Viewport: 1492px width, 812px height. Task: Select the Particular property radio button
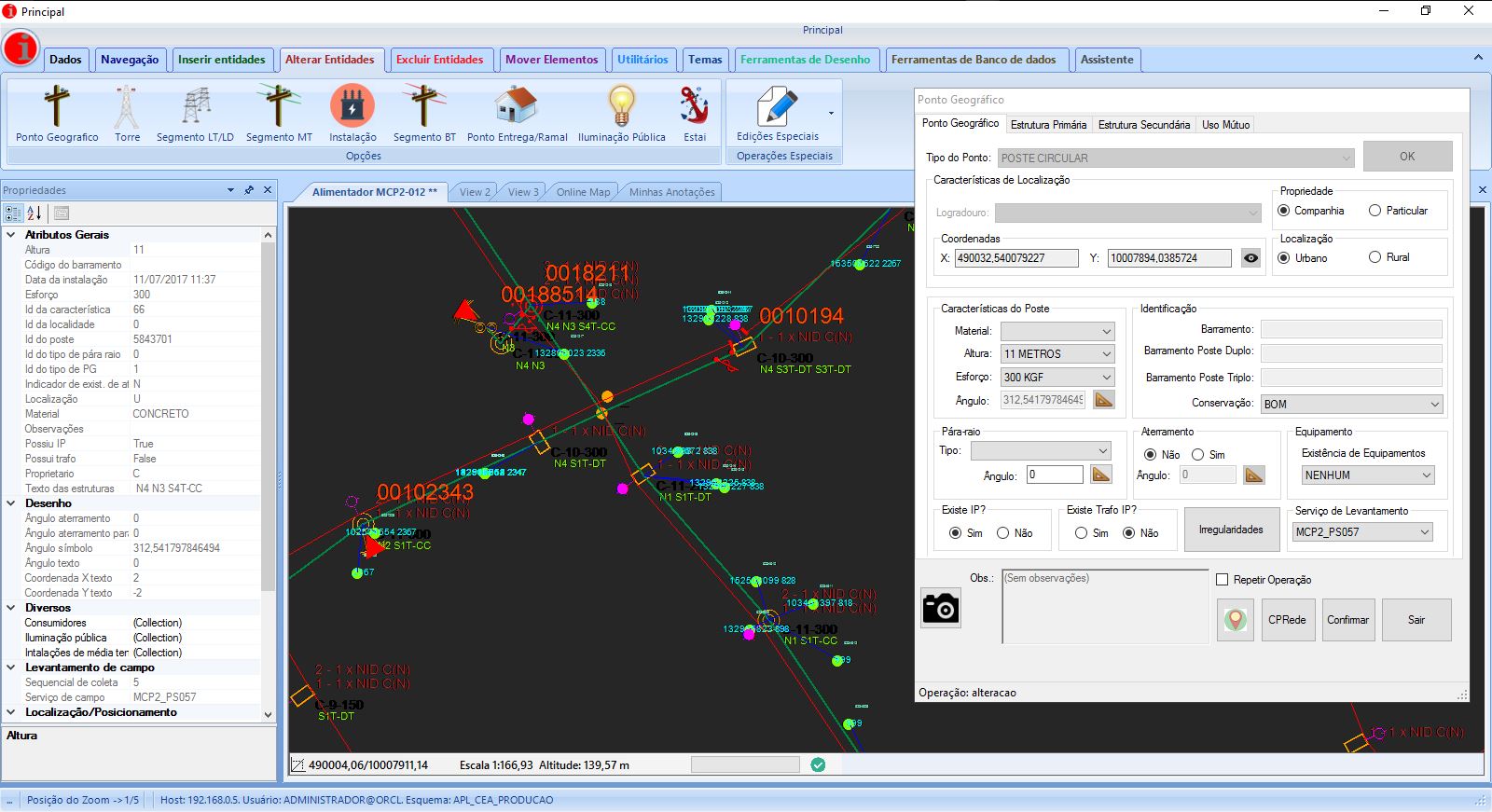(1375, 211)
